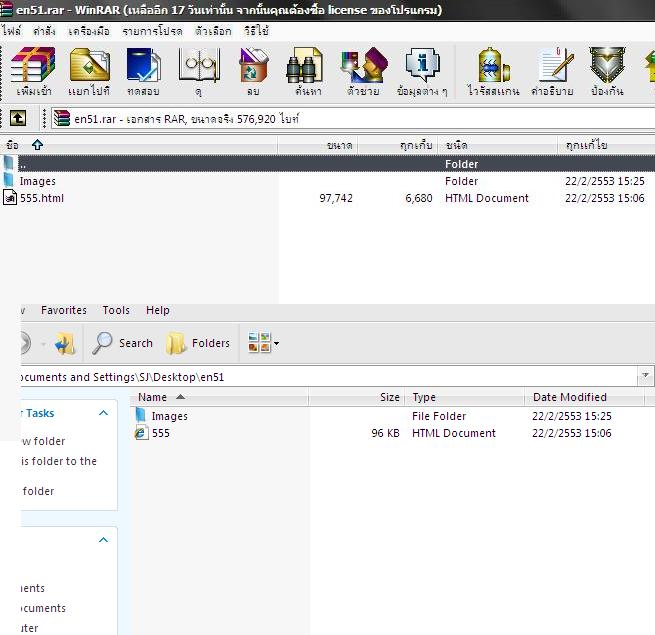The height and width of the screenshot is (635, 655).
Task: Click the '97,742' size value in WinRAR
Action: click(336, 198)
